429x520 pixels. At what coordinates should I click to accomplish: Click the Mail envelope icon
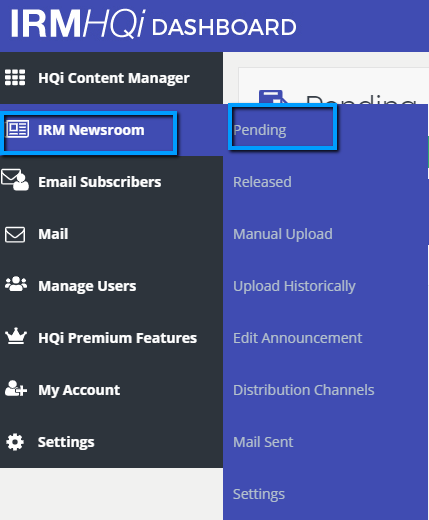(x=15, y=234)
